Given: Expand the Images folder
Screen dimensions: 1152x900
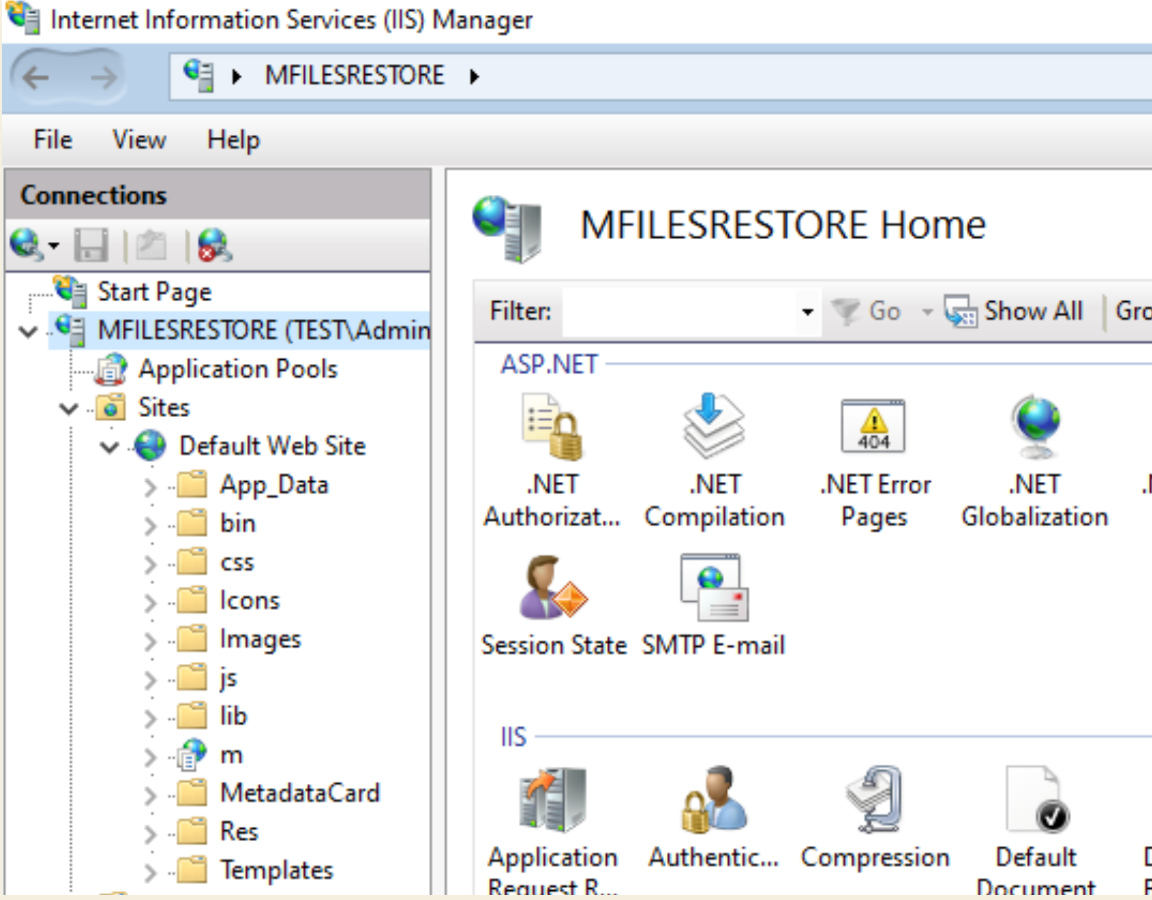Looking at the screenshot, I should [x=150, y=641].
